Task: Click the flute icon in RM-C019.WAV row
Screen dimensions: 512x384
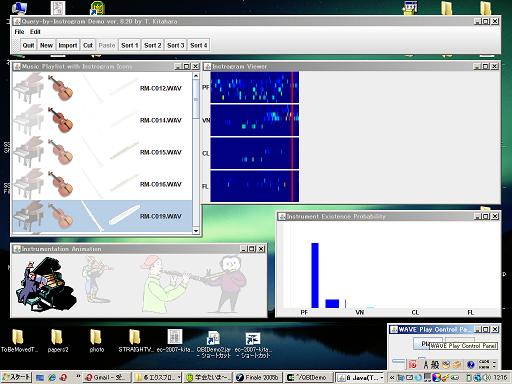Action: pos(124,215)
